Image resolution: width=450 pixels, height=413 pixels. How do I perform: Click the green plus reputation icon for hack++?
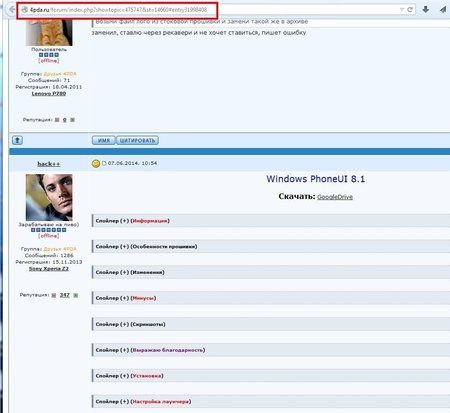point(76,295)
